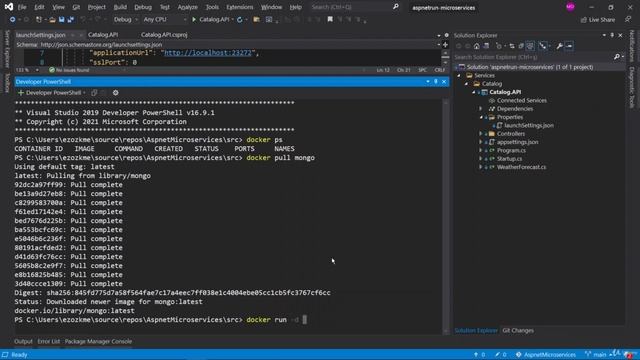Open the Build menu
640x360 pixels.
pos(120,7)
